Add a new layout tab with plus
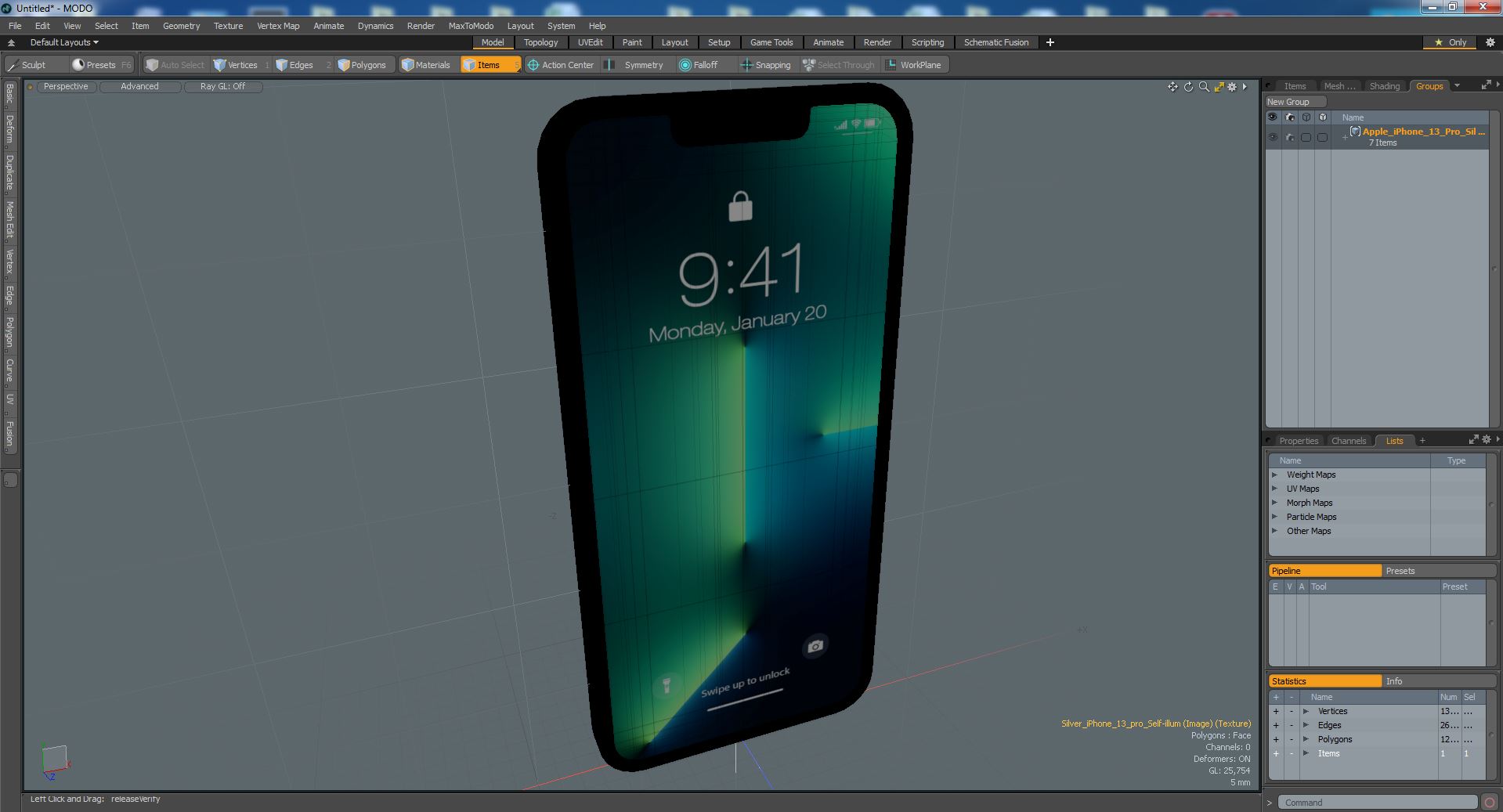This screenshot has width=1503, height=812. click(1050, 42)
